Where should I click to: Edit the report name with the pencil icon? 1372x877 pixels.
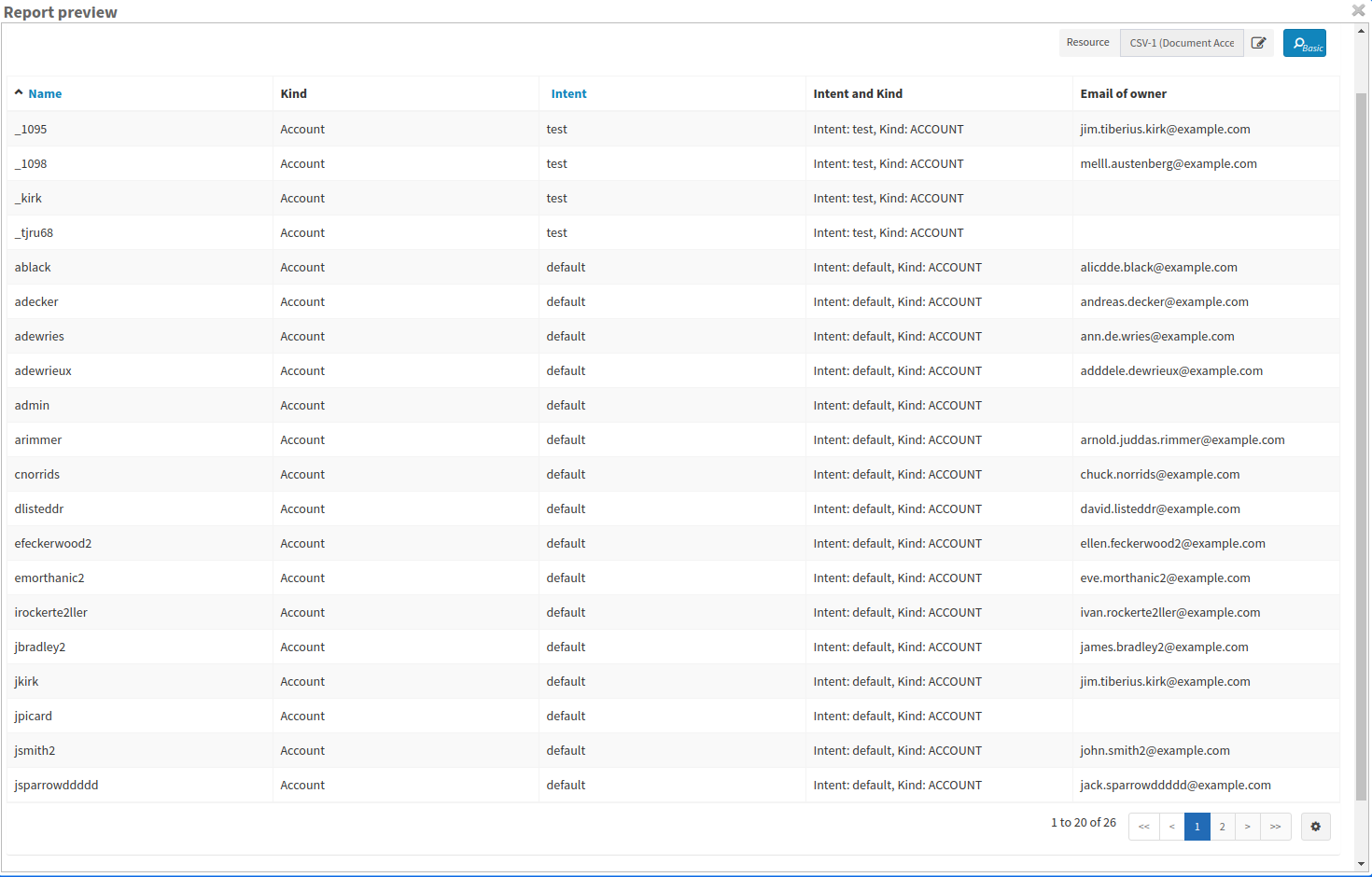pos(1259,42)
